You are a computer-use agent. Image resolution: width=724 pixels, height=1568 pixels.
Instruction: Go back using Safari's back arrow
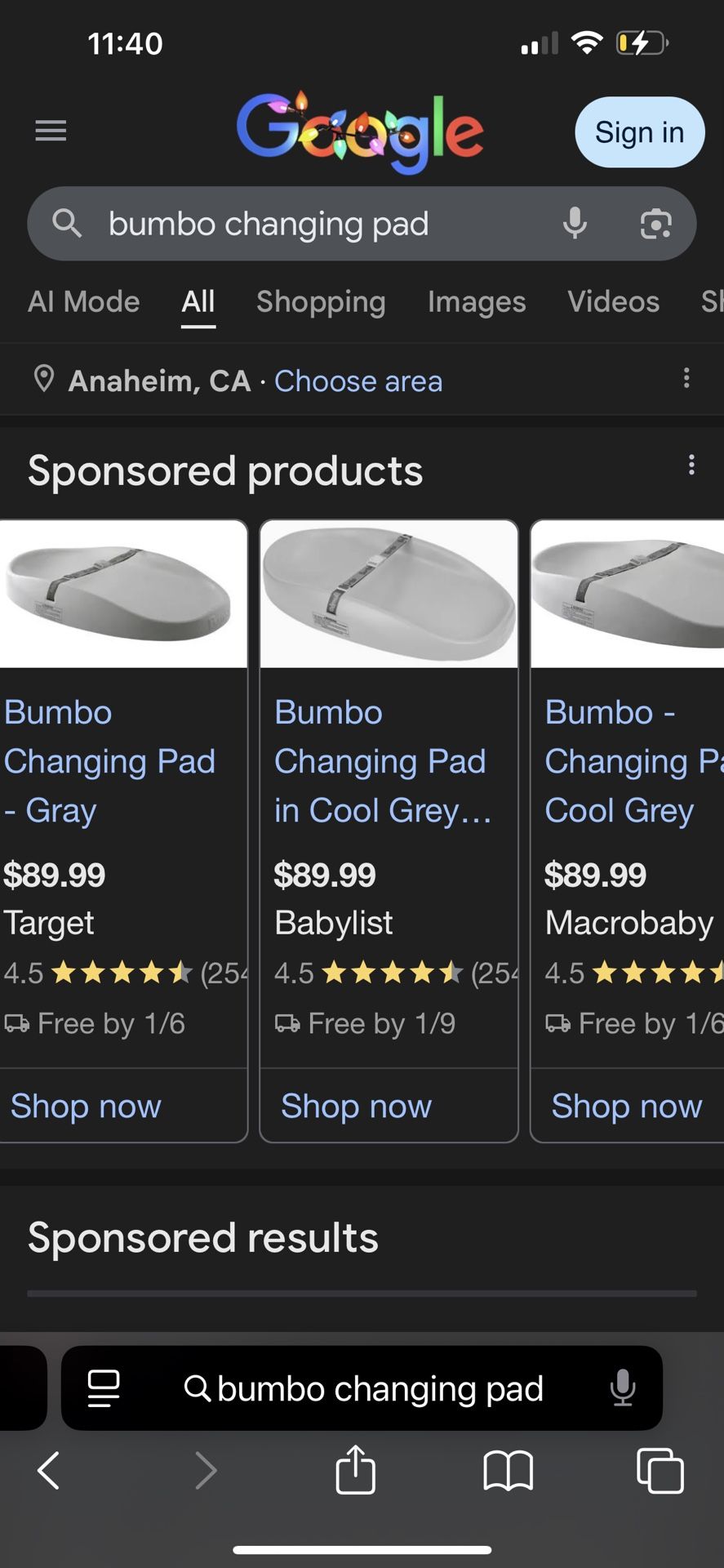pyautogui.click(x=49, y=1470)
